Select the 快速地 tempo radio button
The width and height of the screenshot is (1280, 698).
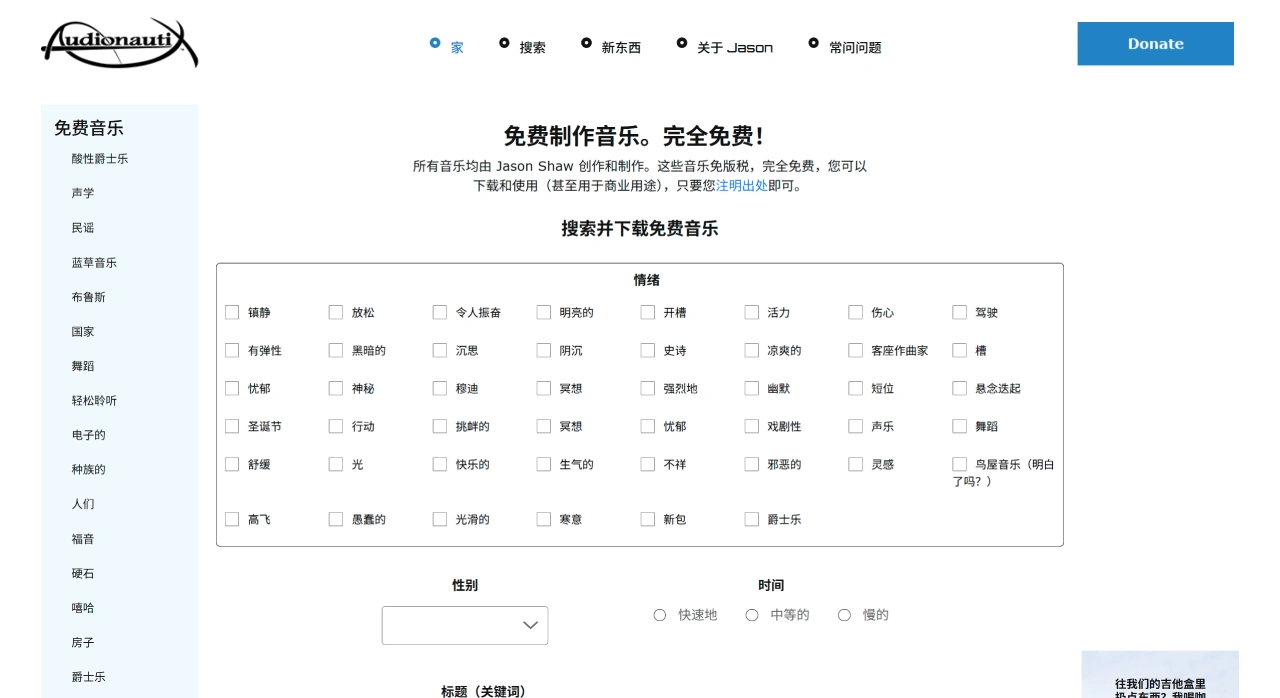point(660,615)
